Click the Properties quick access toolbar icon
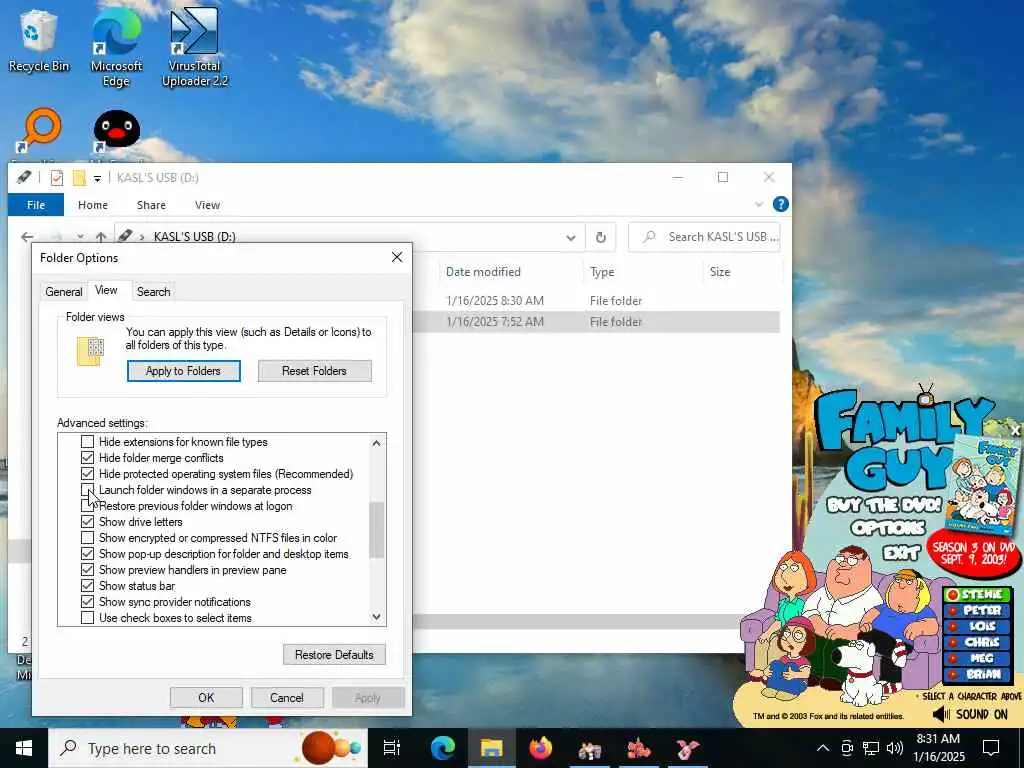Viewport: 1024px width, 768px height. point(57,178)
